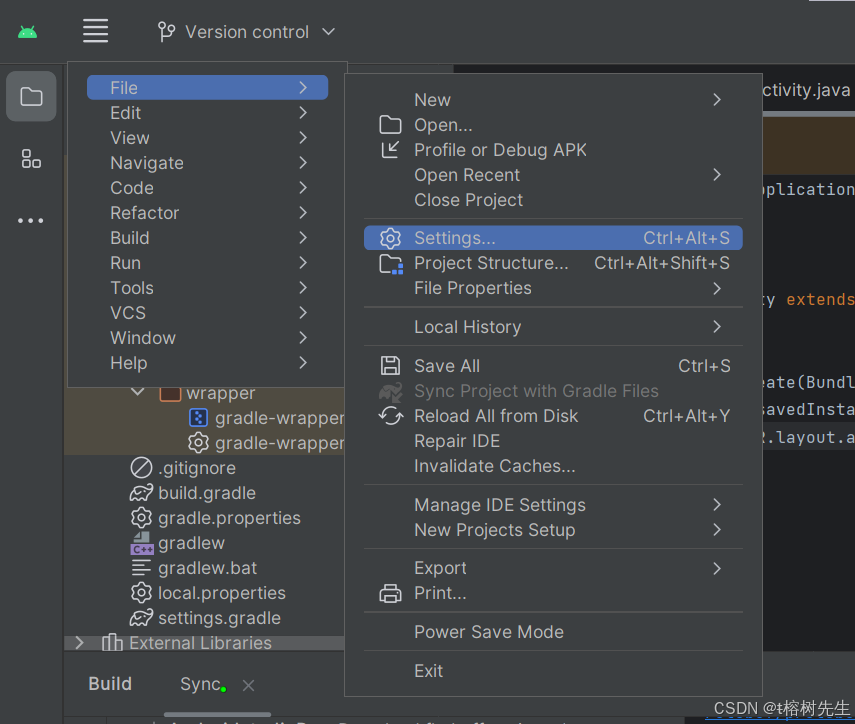This screenshot has height=724, width=855.
Task: Open the hamburger main menu button
Action: click(x=95, y=31)
